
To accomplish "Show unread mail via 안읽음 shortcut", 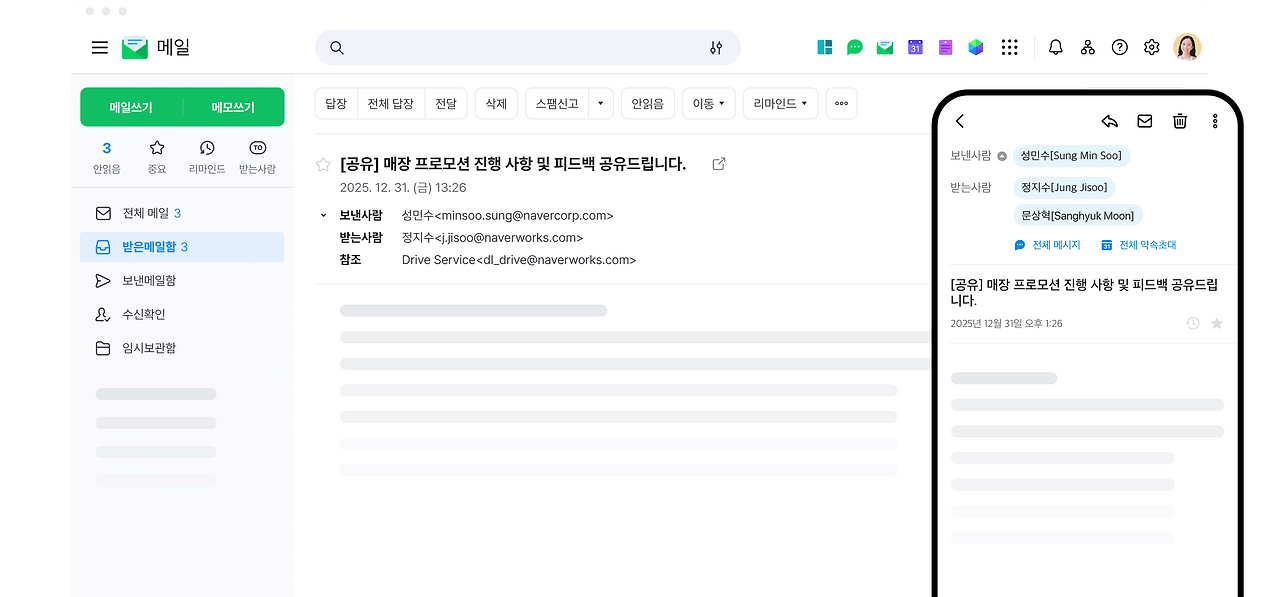I will pos(107,158).
